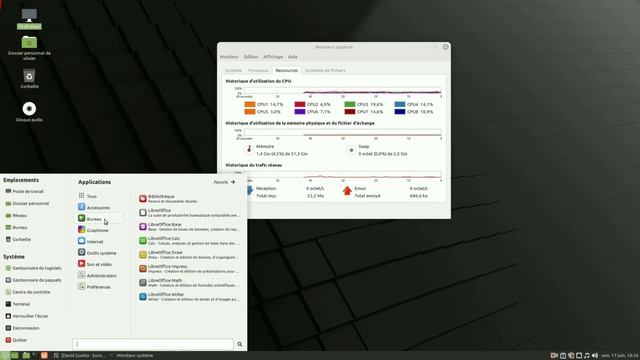Viewport: 640px width, 360px height.
Task: Open the Ordinateur desktop icon
Action: 29,19
